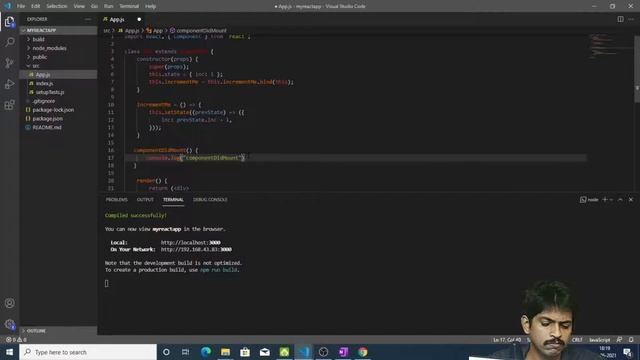This screenshot has width=640, height=360.
Task: Switch to the Problems panel tab
Action: (117, 200)
